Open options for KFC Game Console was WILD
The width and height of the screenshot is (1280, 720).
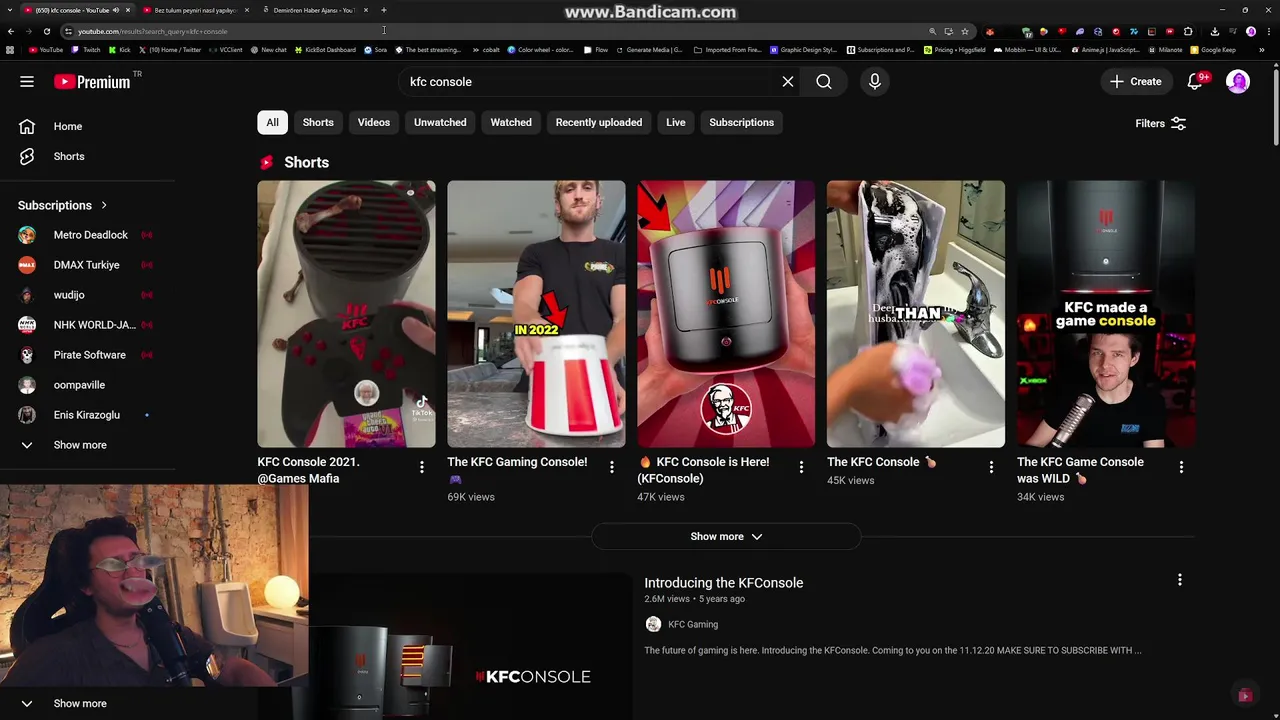[1181, 467]
